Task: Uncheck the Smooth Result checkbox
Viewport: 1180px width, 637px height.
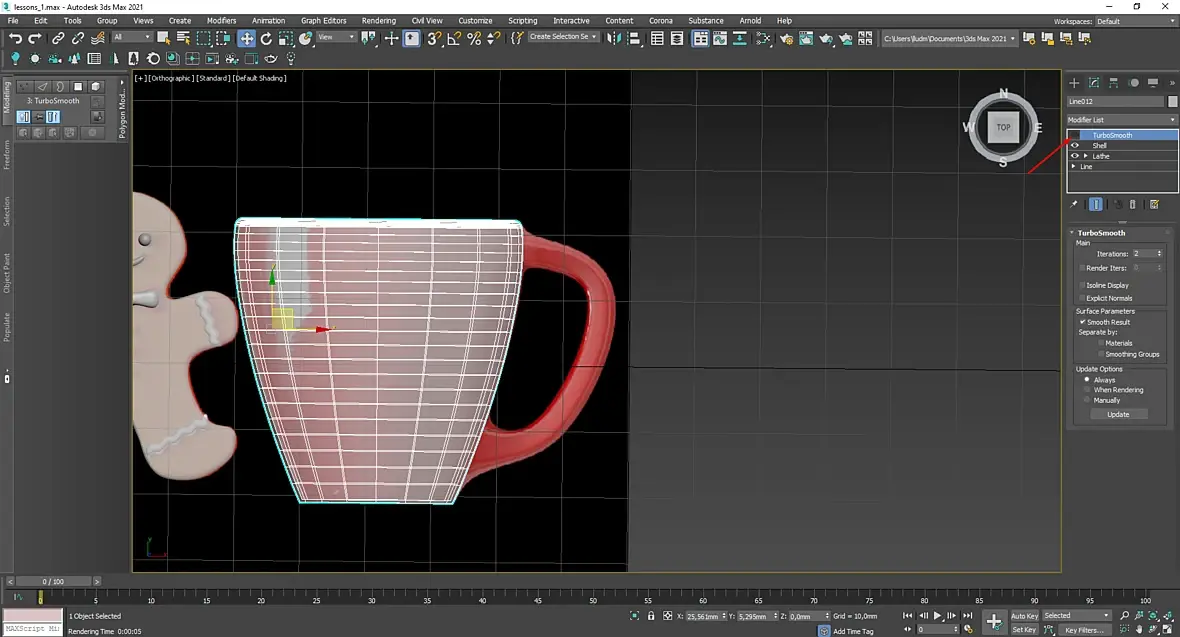Action: (1082, 322)
